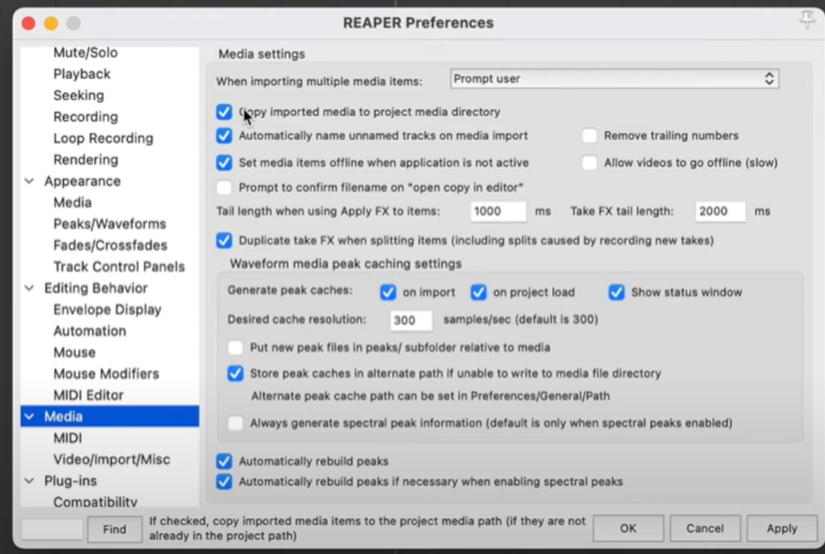The width and height of the screenshot is (825, 554).
Task: Toggle 'Allow videos to go offline (slow)'
Action: point(590,163)
